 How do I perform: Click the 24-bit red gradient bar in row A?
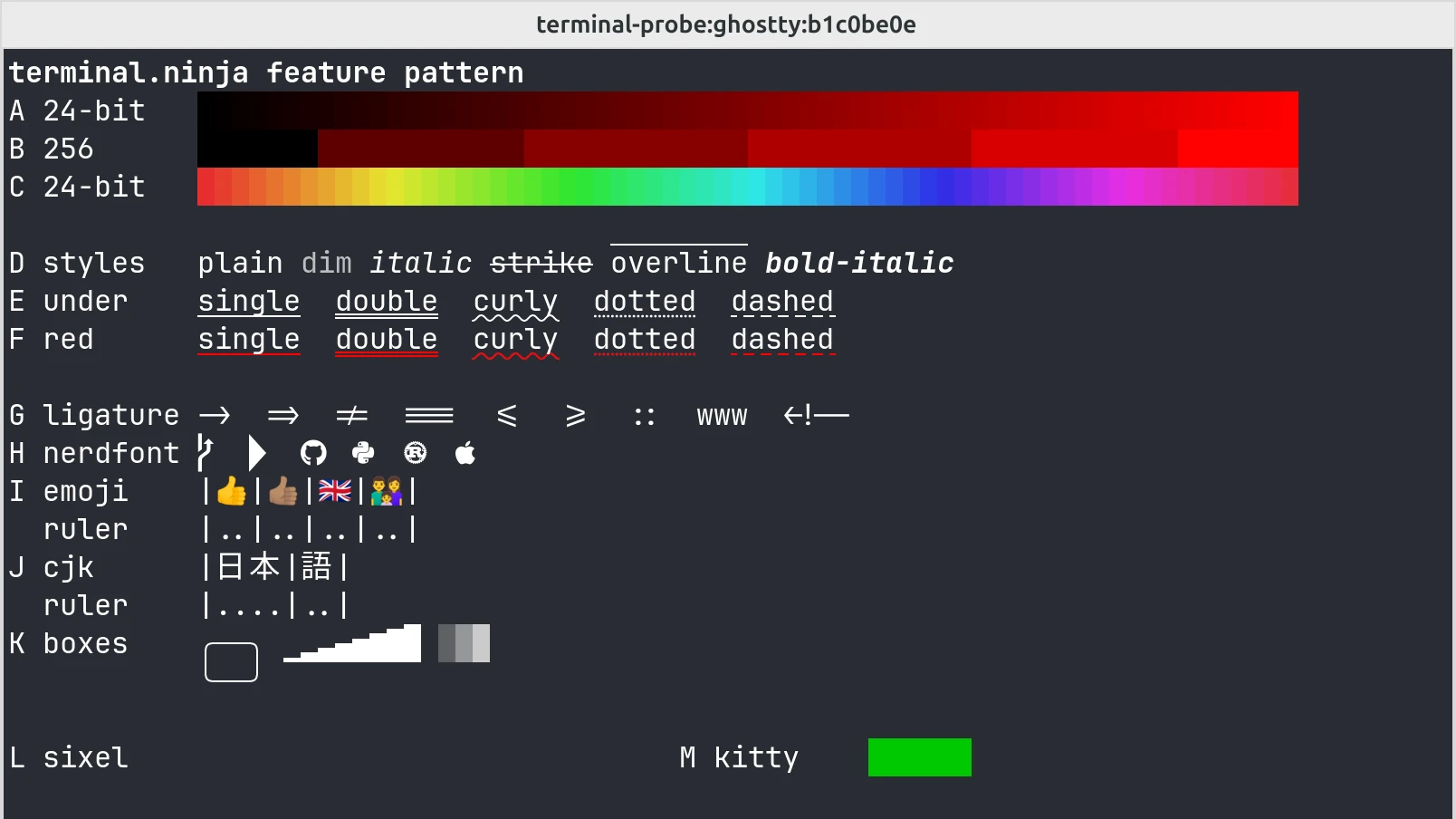tap(748, 111)
